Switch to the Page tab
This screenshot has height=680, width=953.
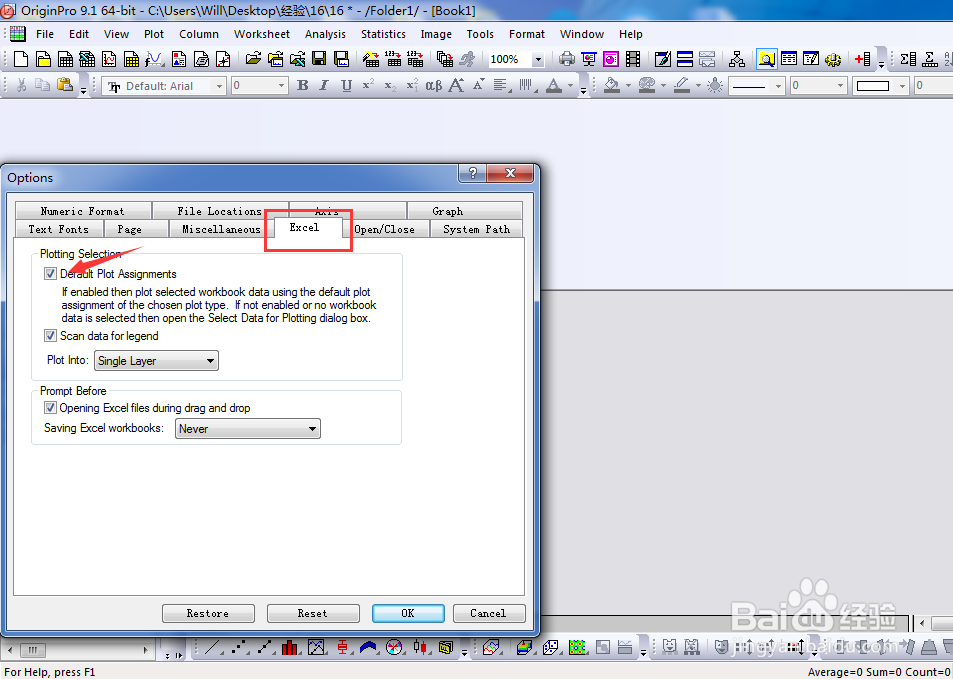coord(136,229)
